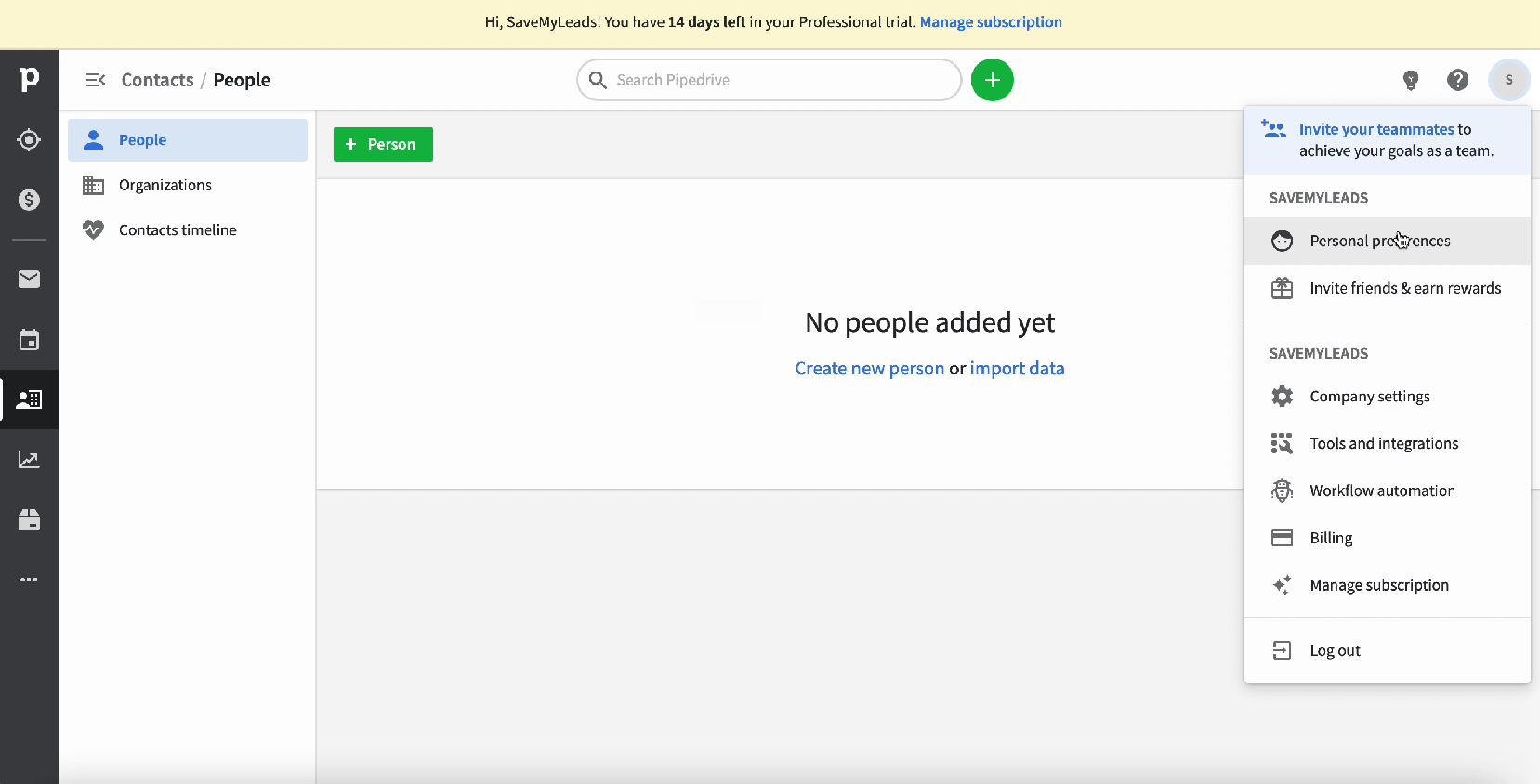Screen dimensions: 1540x784
Task: Click the gift icon beside Invite friends
Action: (1283, 288)
